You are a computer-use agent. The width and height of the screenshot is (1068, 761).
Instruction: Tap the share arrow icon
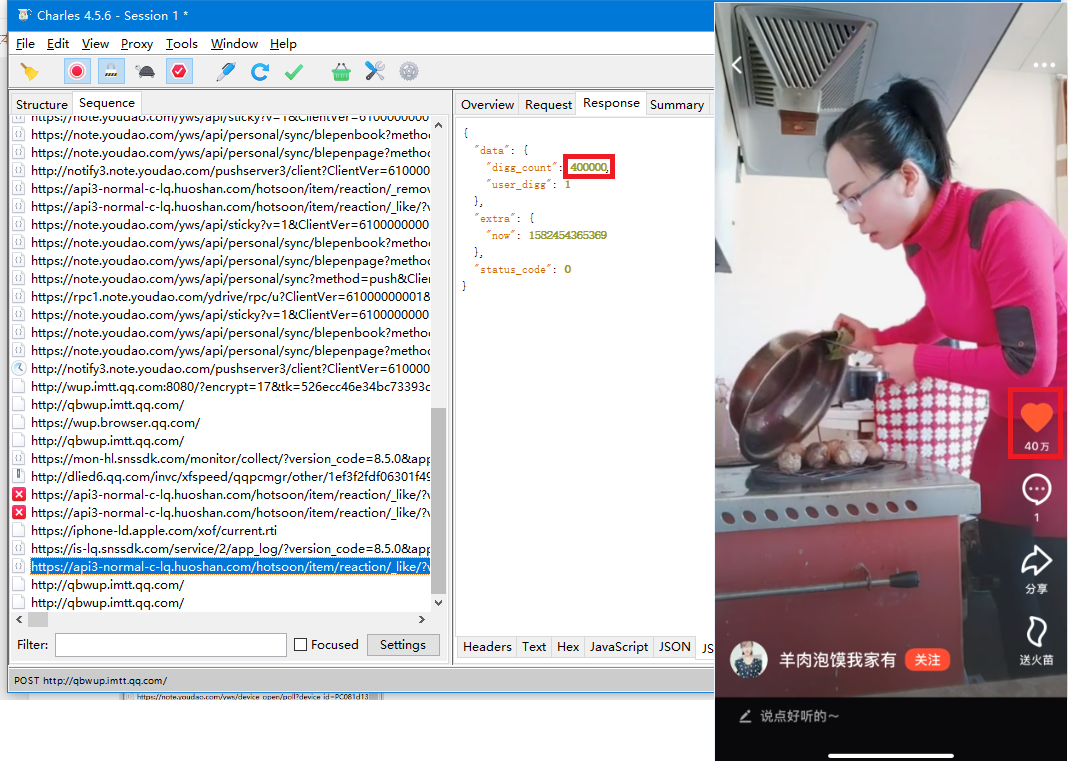pyautogui.click(x=1037, y=561)
